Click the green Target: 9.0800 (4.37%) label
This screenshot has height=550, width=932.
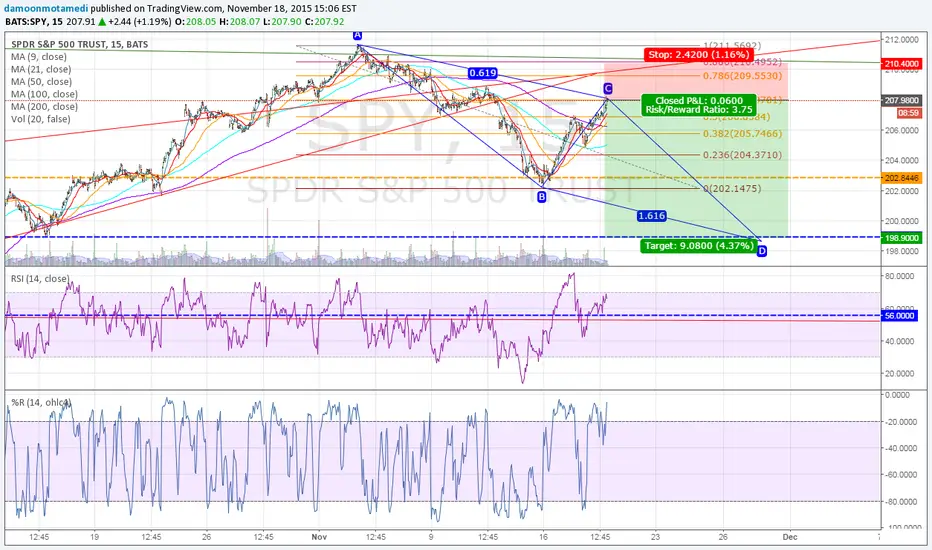[700, 246]
